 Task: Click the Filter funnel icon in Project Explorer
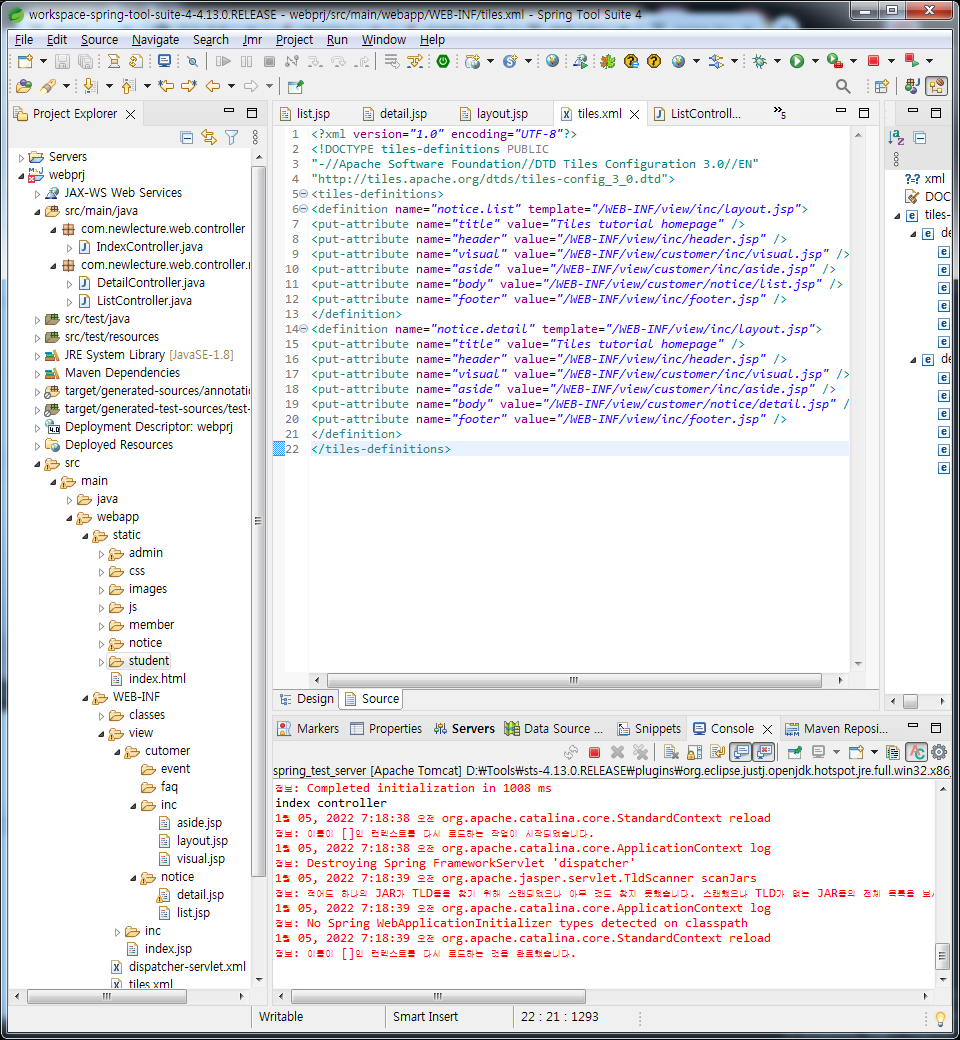coord(232,137)
